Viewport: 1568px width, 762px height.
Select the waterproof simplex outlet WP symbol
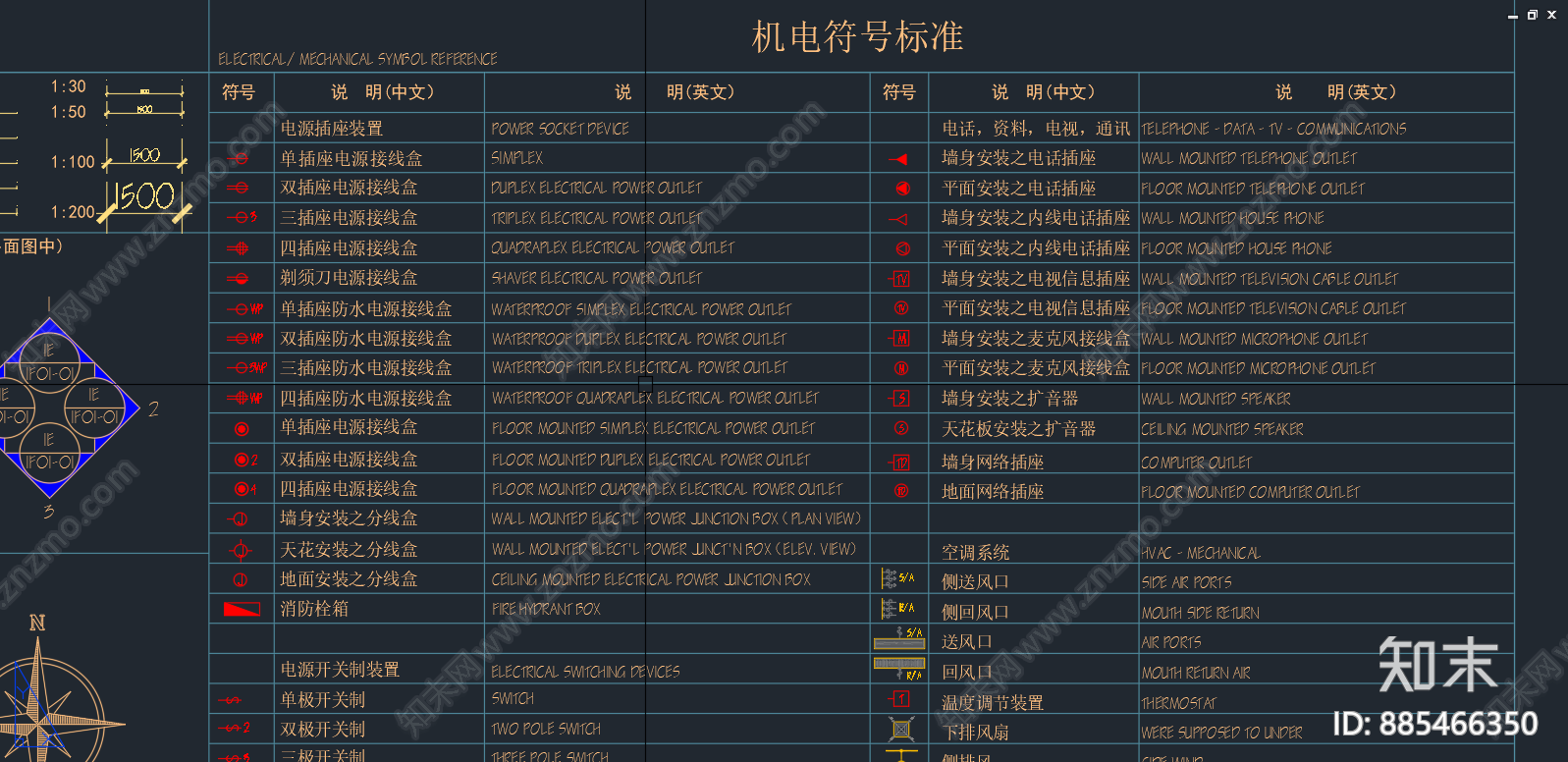tap(244, 308)
